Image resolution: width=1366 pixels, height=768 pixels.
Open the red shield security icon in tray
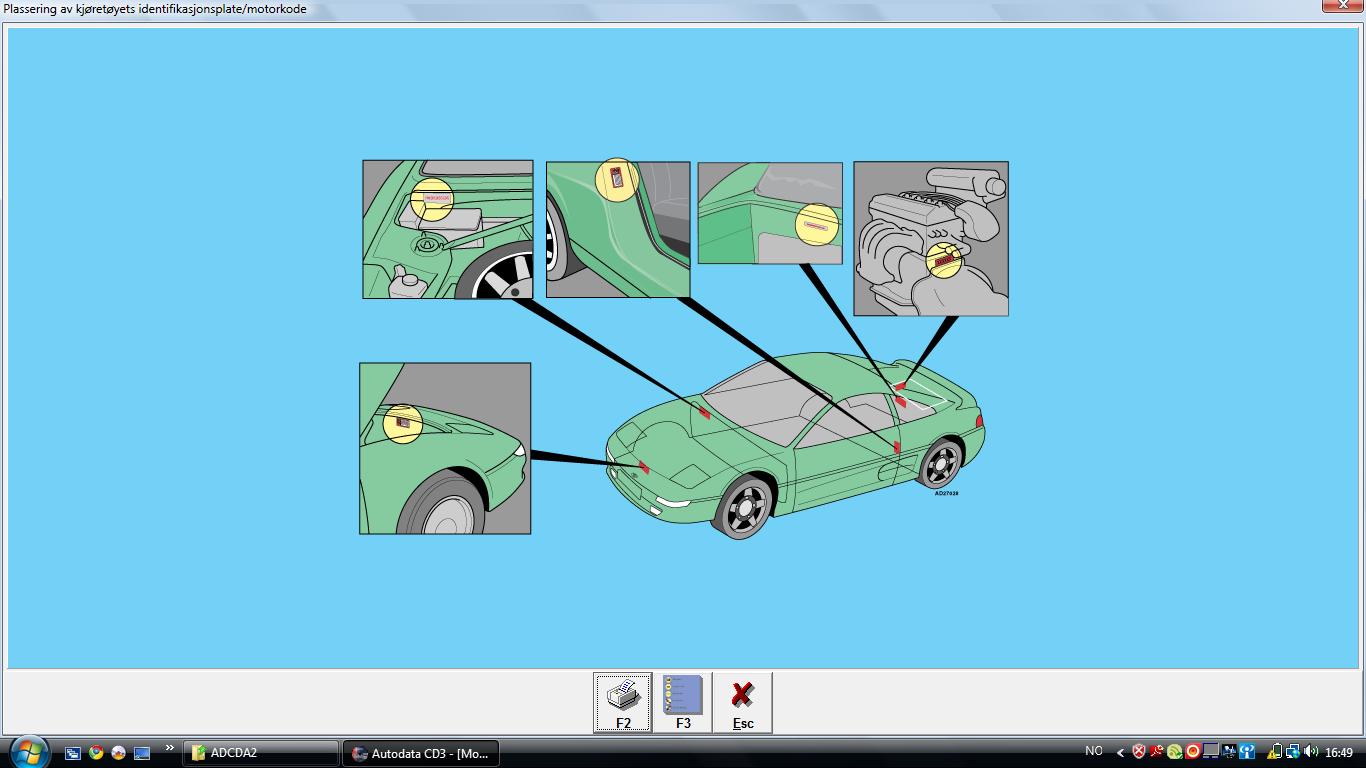point(1139,751)
